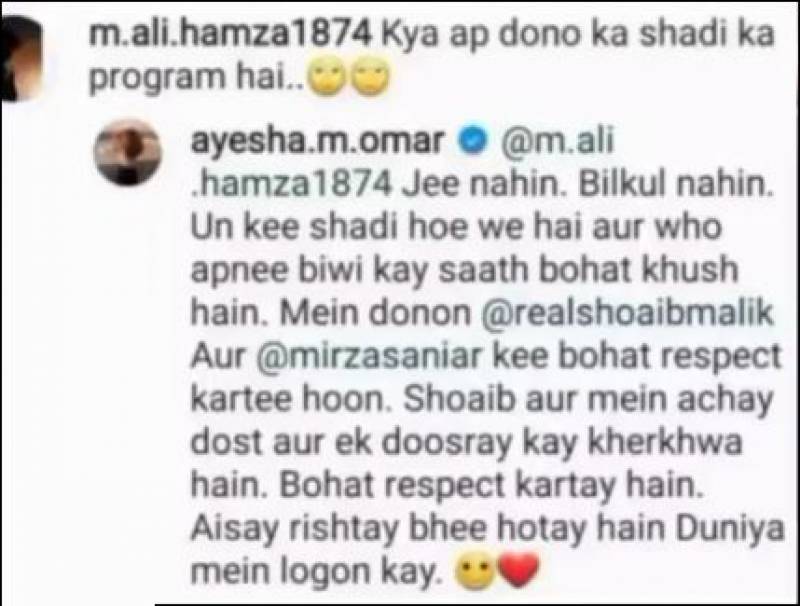This screenshot has height=606, width=800.
Task: Open the @m.ali mention in reply
Action: pyautogui.click(x=558, y=140)
